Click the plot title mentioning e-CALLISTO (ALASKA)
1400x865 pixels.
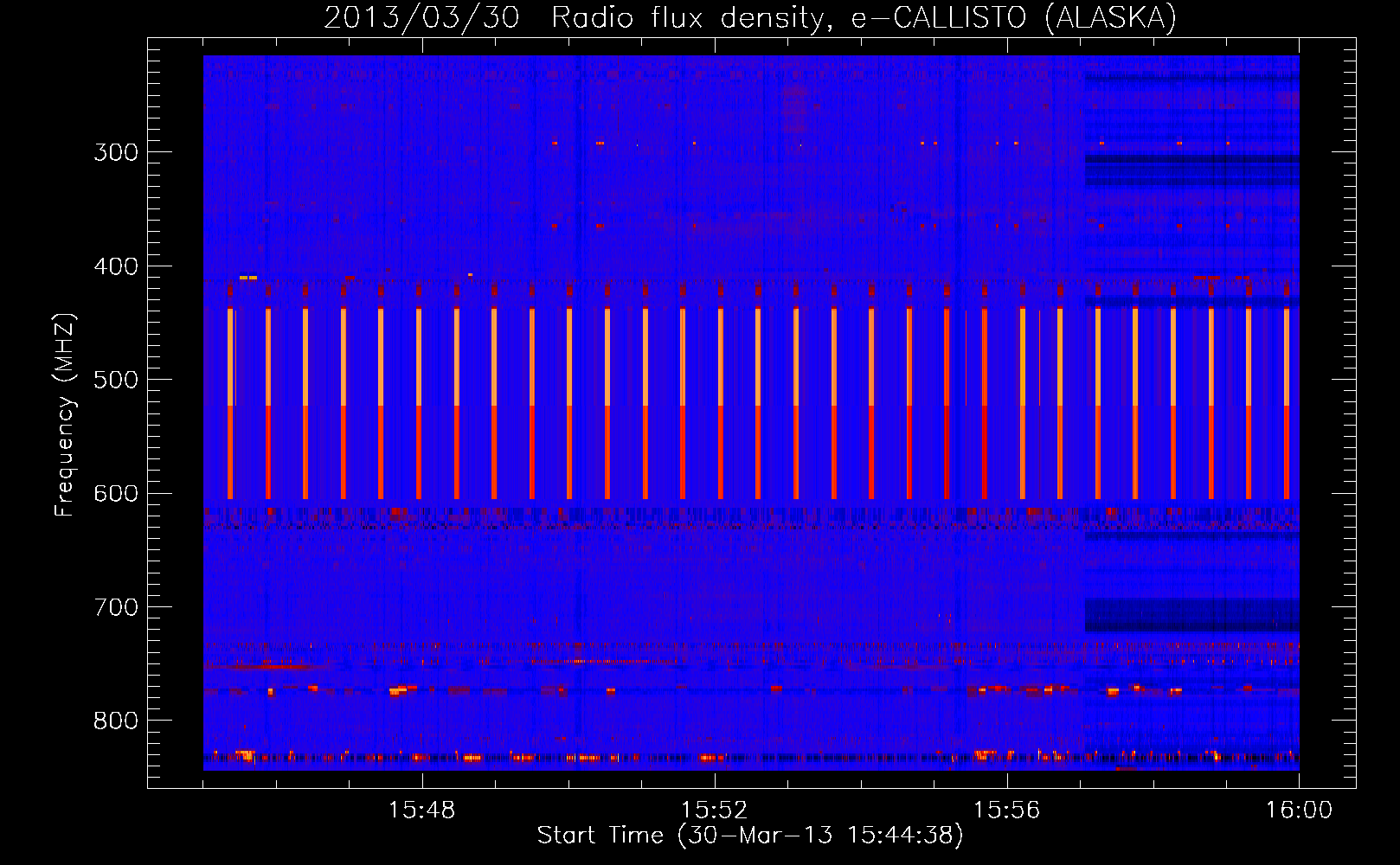750,17
